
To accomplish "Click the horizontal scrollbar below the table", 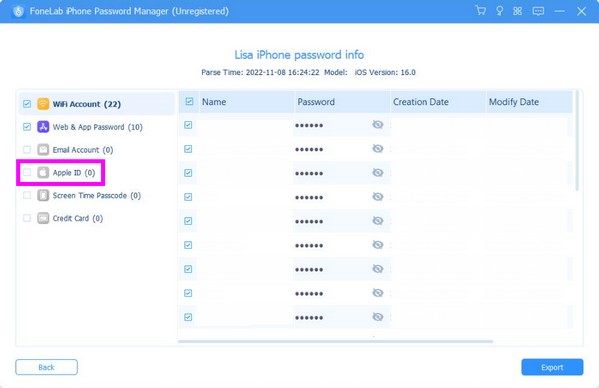I will [335, 341].
